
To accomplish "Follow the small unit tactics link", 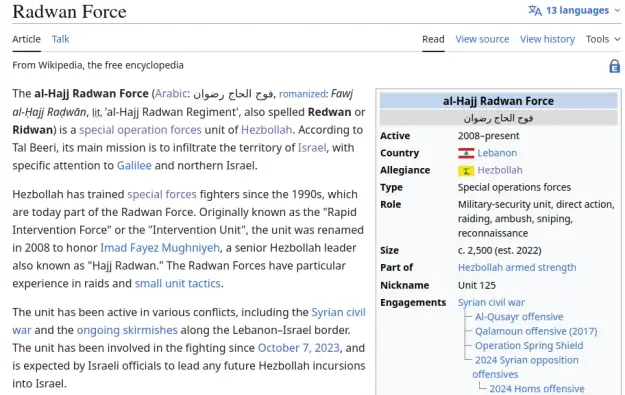I will click(177, 283).
